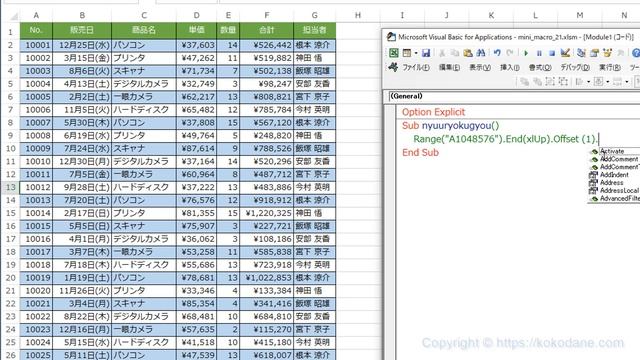
Task: Click the 担当者 header cell
Action: tap(314, 30)
